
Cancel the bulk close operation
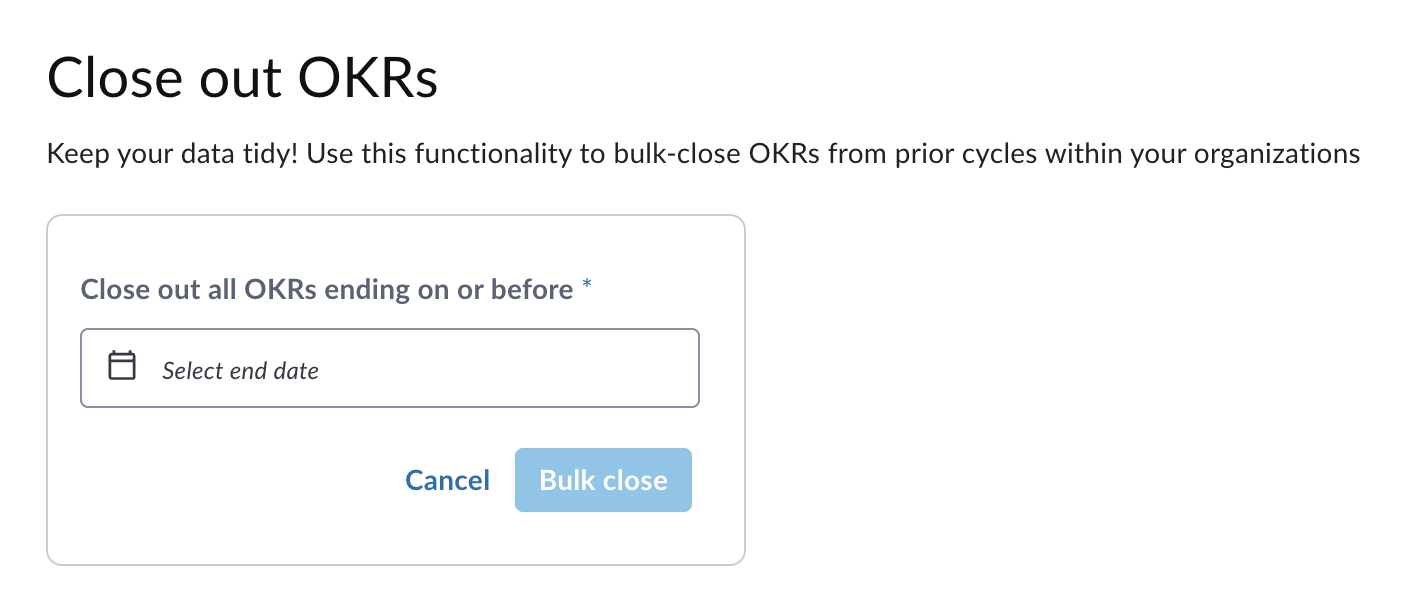coord(448,480)
